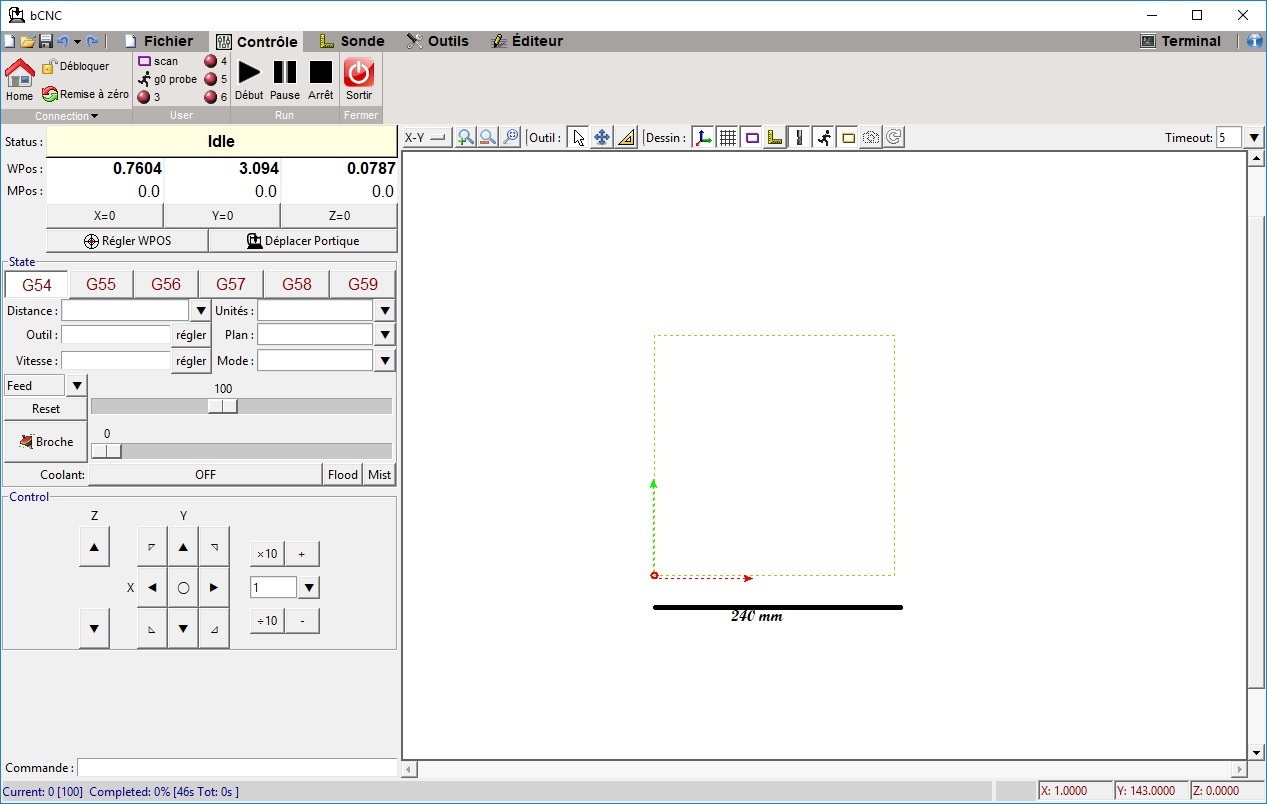Screen dimensions: 1267x804
Task: Open a file with the folder icon
Action: [28, 41]
